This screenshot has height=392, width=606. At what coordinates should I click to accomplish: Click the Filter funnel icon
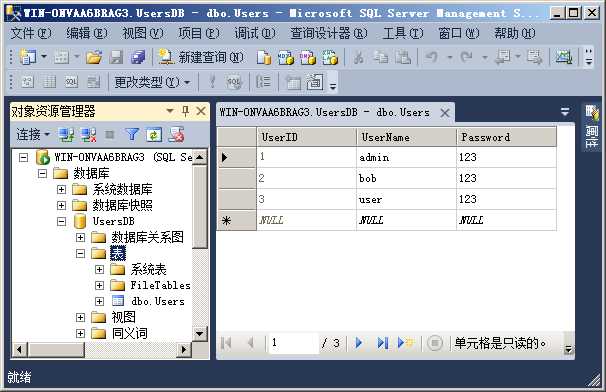click(x=132, y=135)
